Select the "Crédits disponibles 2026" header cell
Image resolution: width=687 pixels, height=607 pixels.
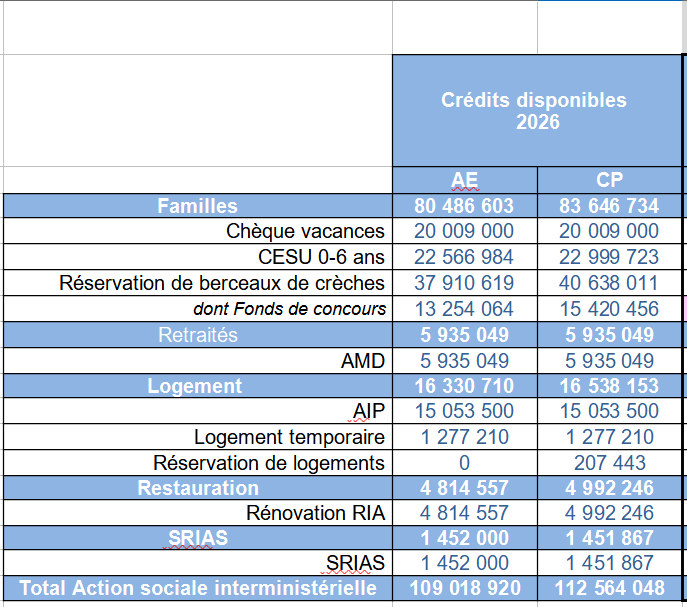(535, 111)
